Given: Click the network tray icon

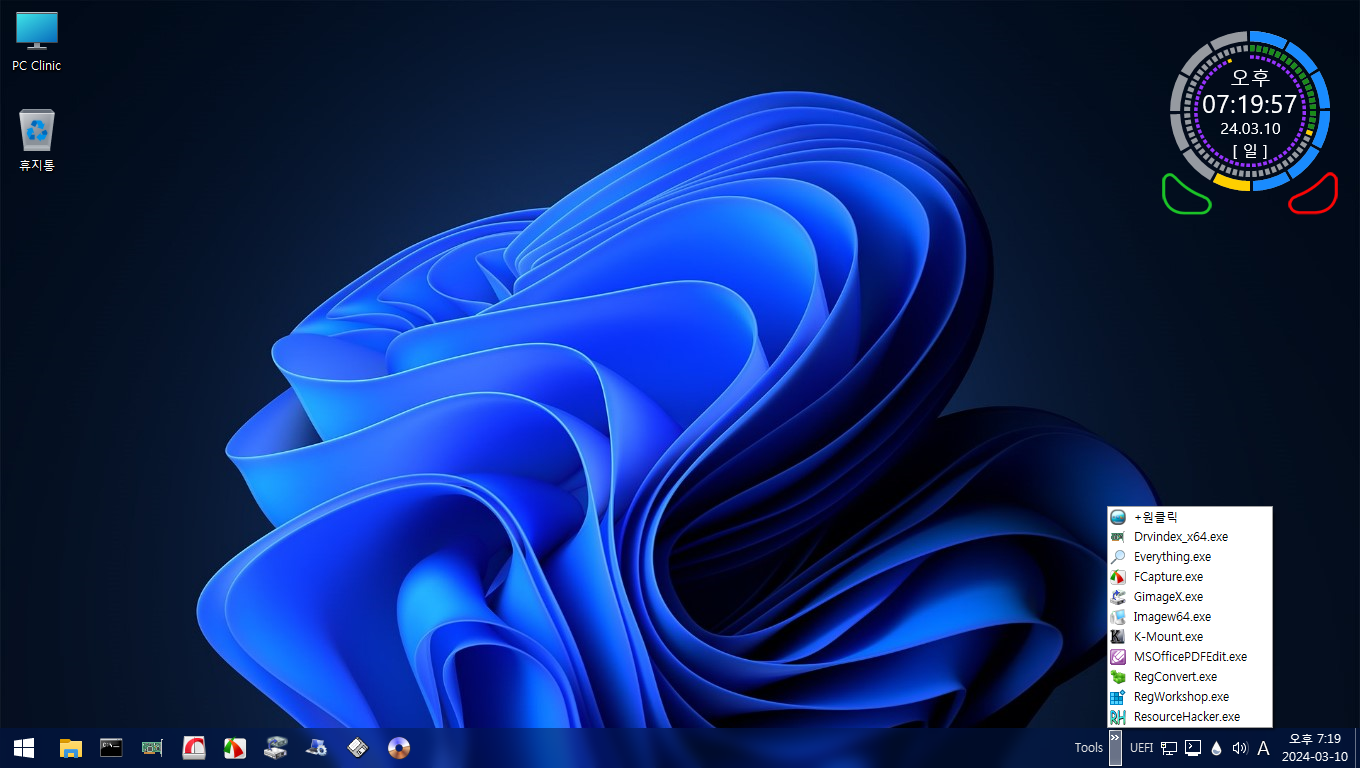Looking at the screenshot, I should (x=1169, y=748).
